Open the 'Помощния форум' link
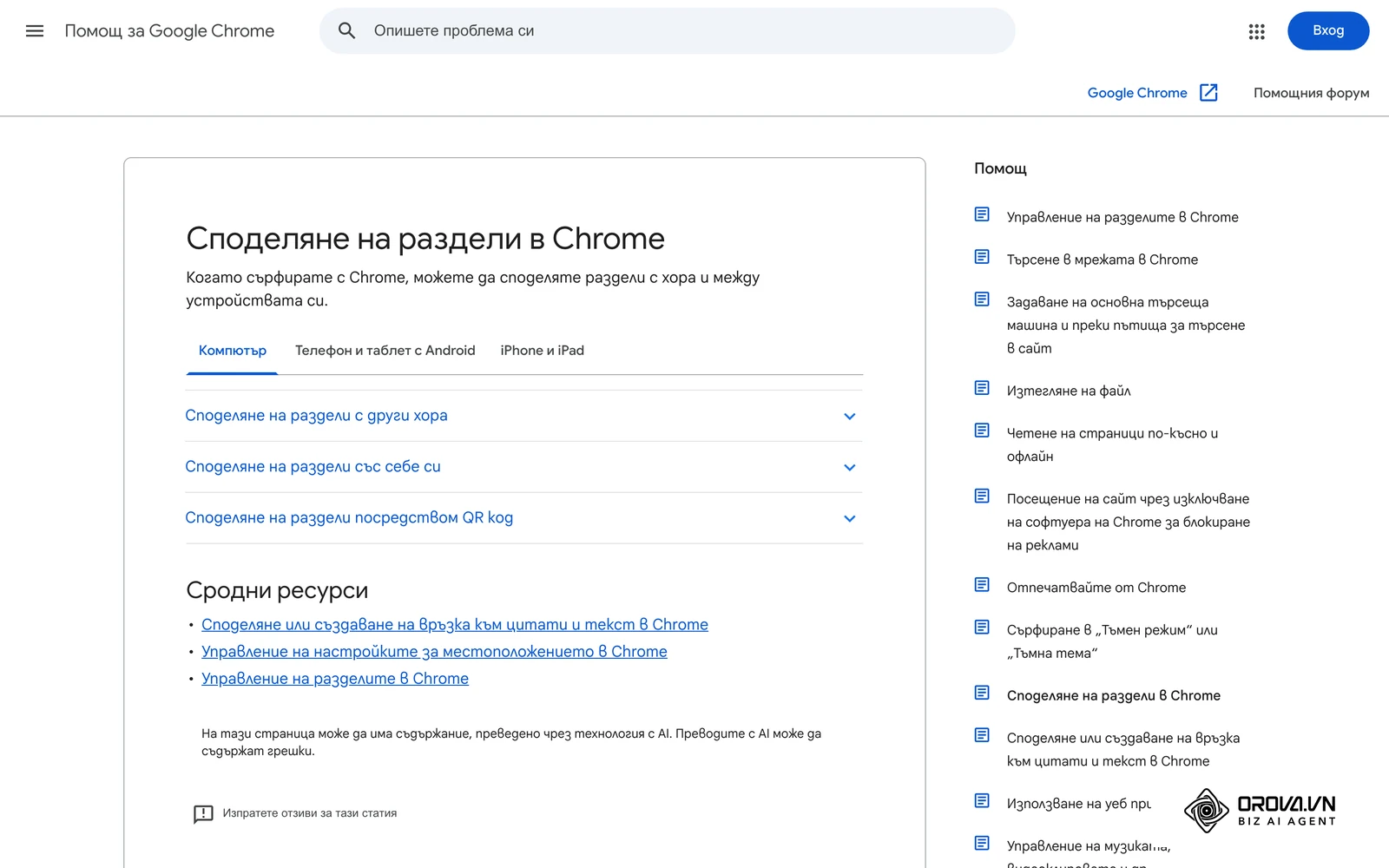Screen dimensions: 1389x868 pos(1311,93)
